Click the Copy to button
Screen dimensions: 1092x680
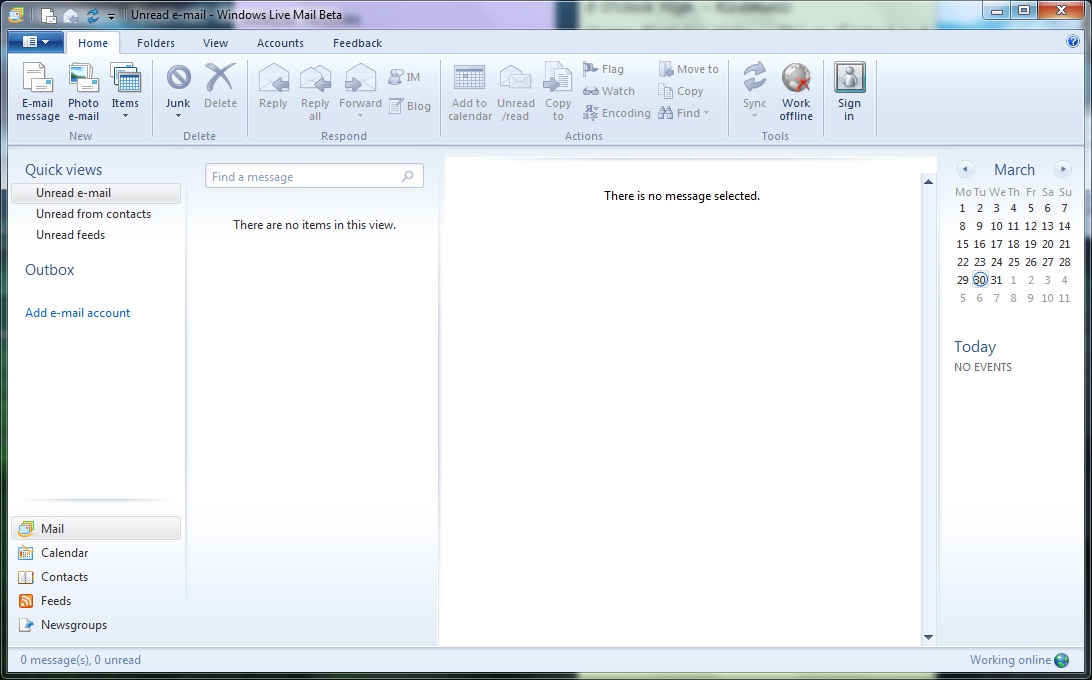(x=558, y=92)
